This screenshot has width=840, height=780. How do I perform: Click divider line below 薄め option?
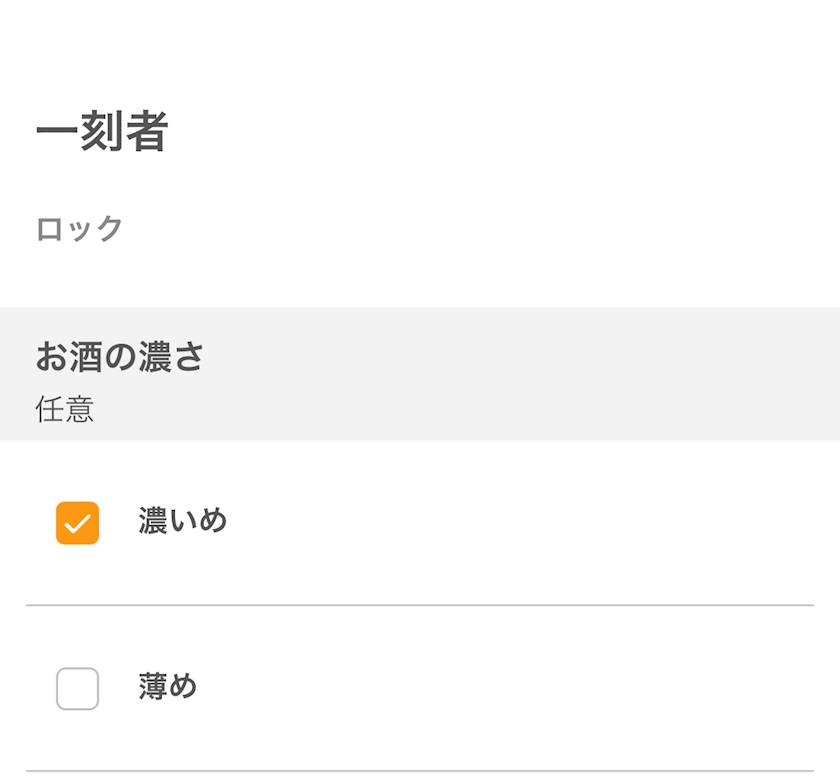click(420, 771)
